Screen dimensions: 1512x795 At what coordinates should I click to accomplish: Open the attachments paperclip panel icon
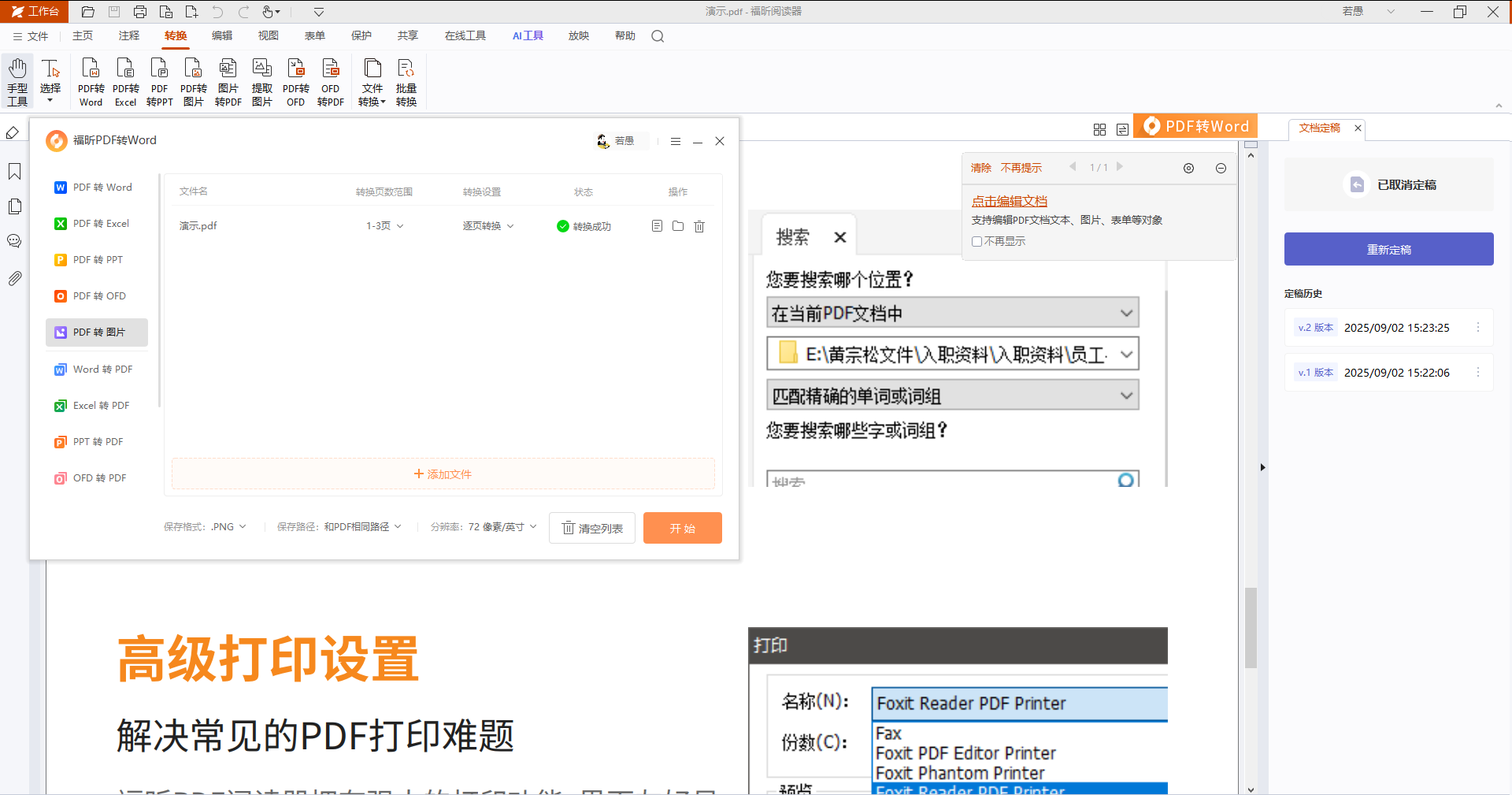14,278
